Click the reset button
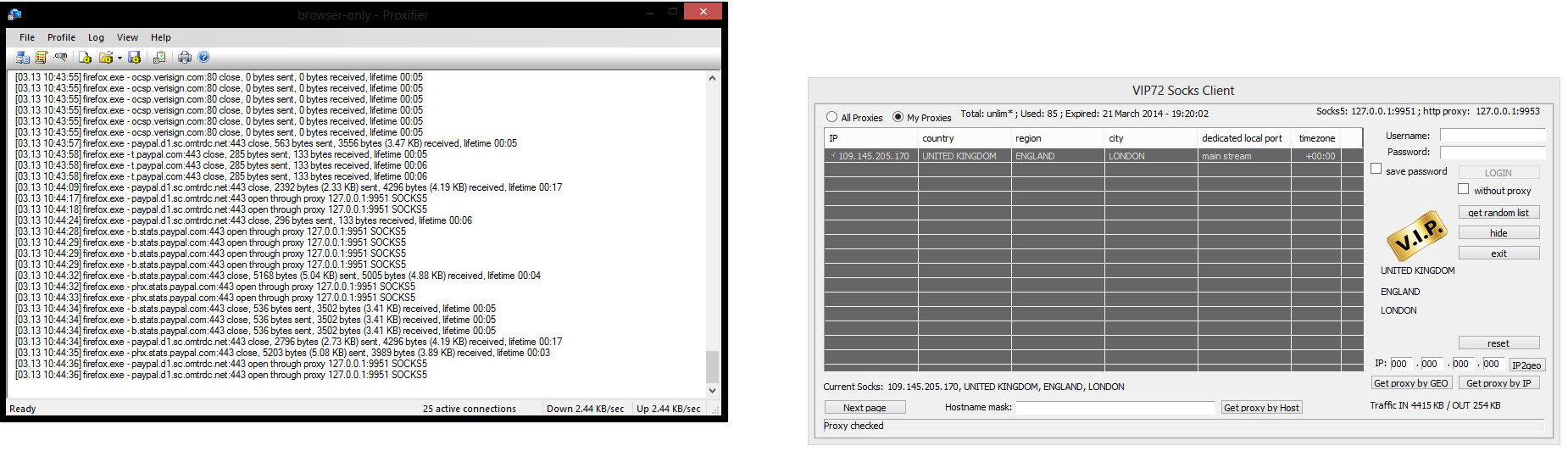The image size is (1568, 457). tap(1498, 343)
